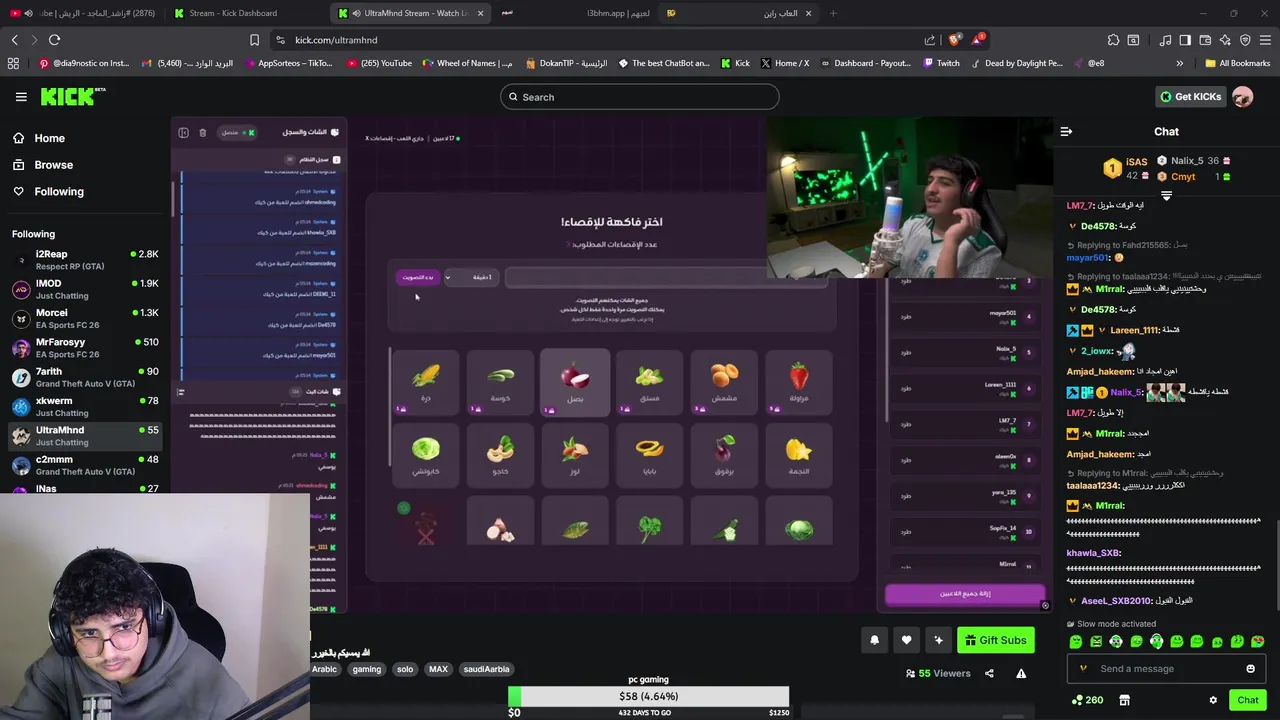This screenshot has height=720, width=1280.
Task: Click the Arabic stream tag
Action: tap(324, 669)
